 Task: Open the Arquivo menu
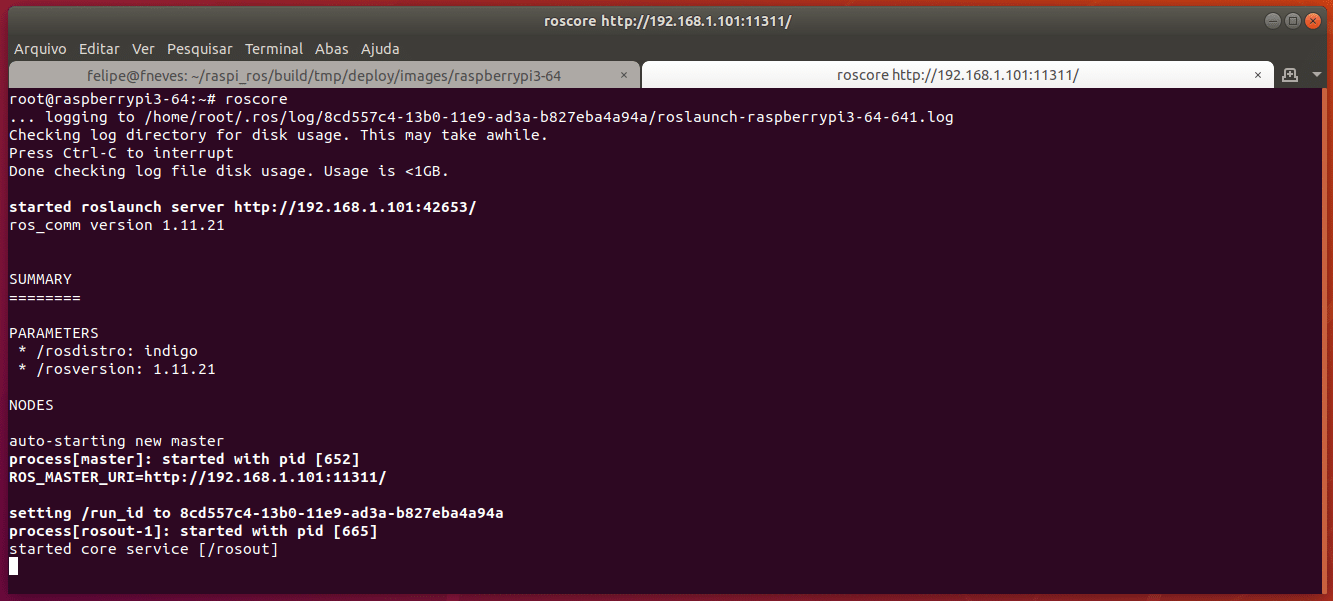pos(40,48)
